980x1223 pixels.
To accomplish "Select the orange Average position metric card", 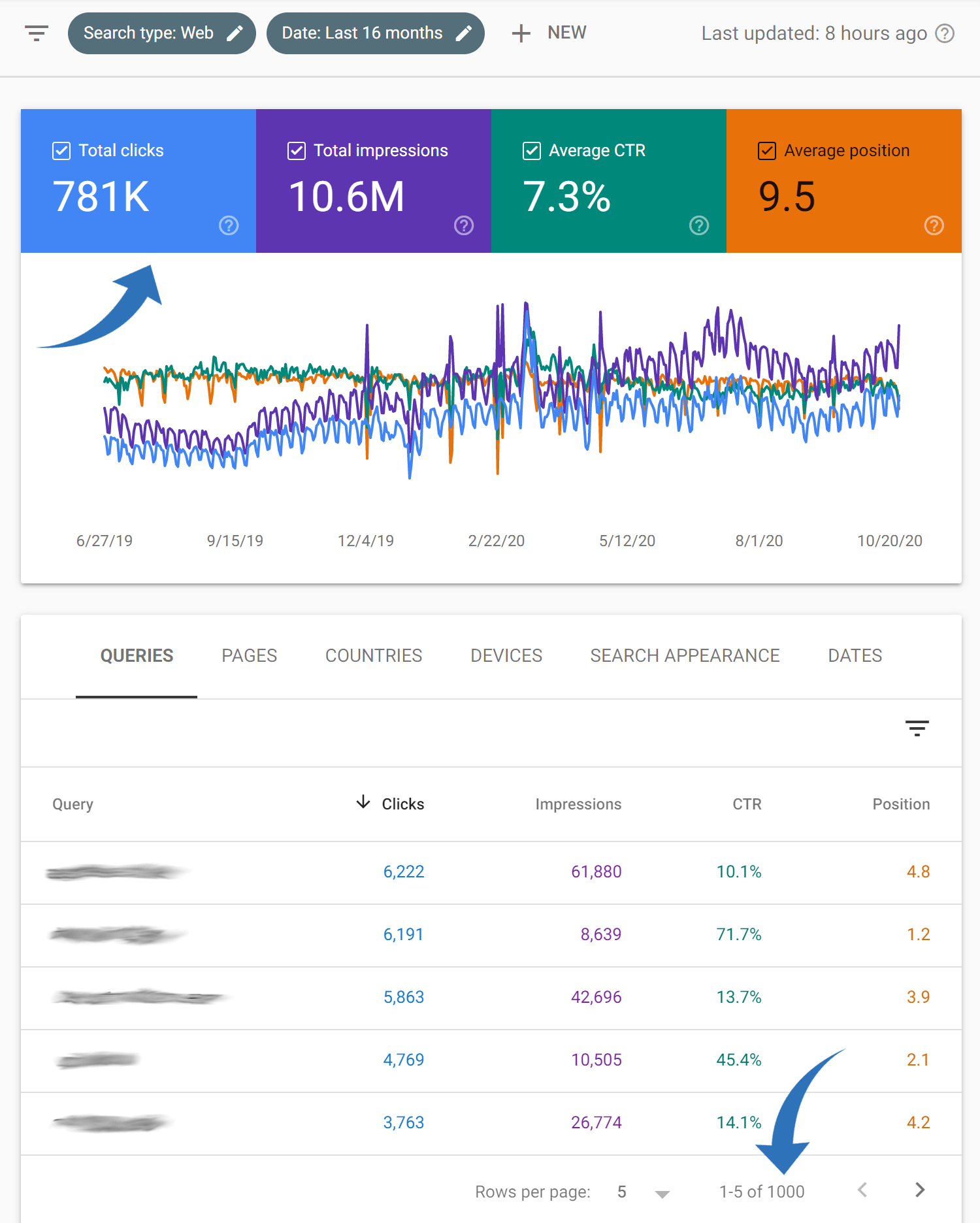I will pos(844,181).
